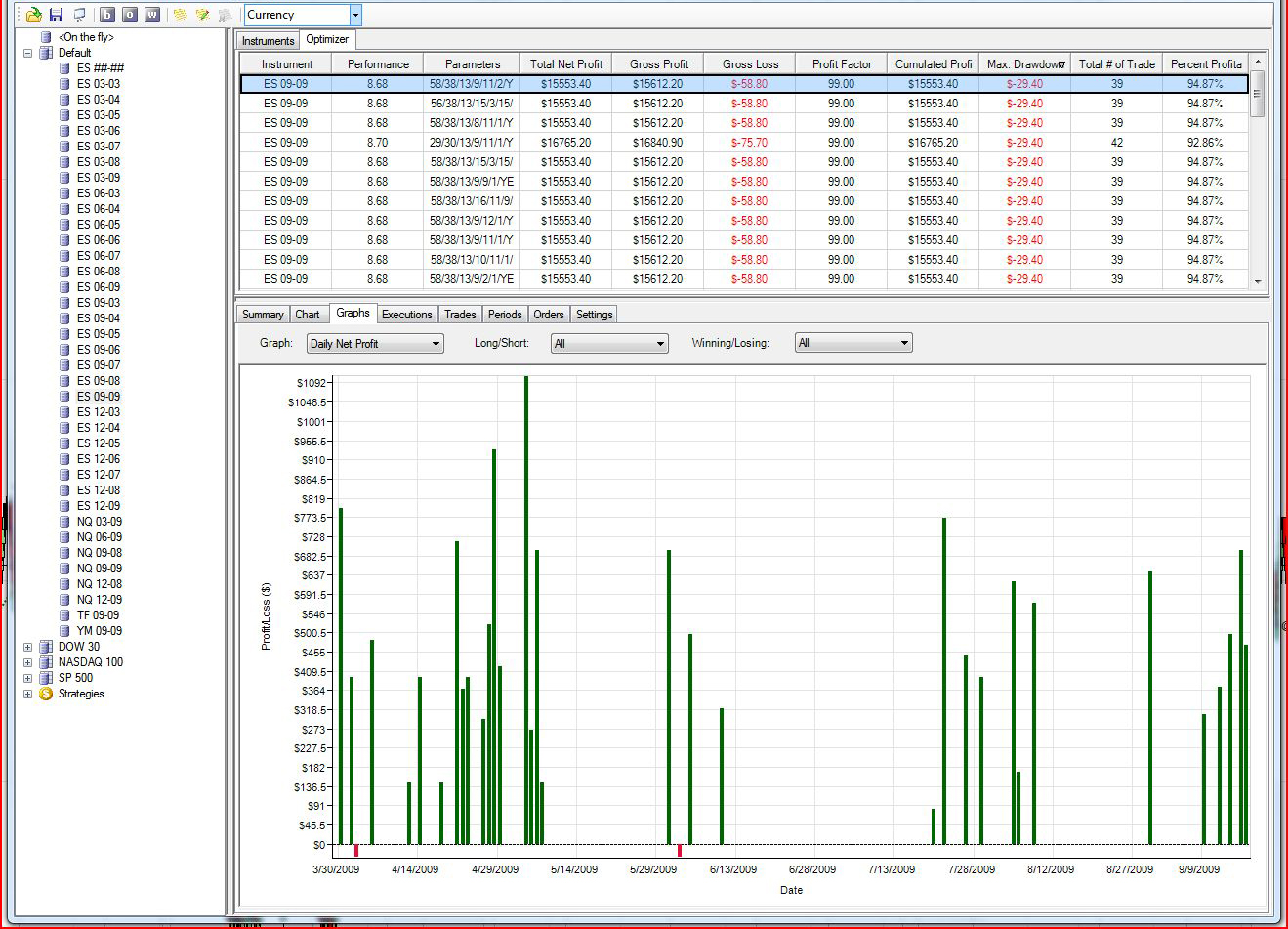Viewport: 1288px width, 929px height.
Task: Open the Executions tab
Action: pyautogui.click(x=406, y=315)
